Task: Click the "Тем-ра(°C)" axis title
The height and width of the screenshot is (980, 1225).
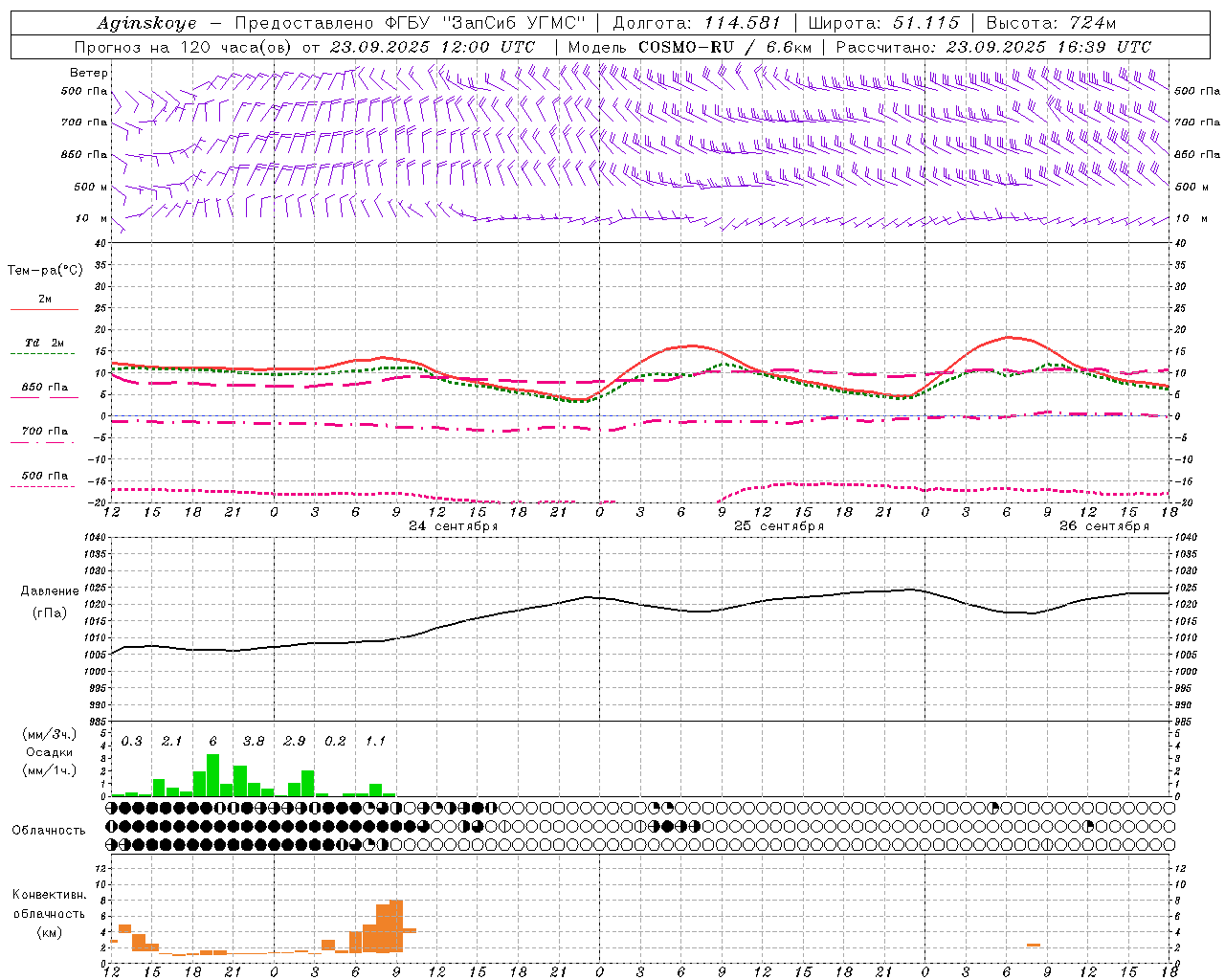Action: click(x=45, y=271)
